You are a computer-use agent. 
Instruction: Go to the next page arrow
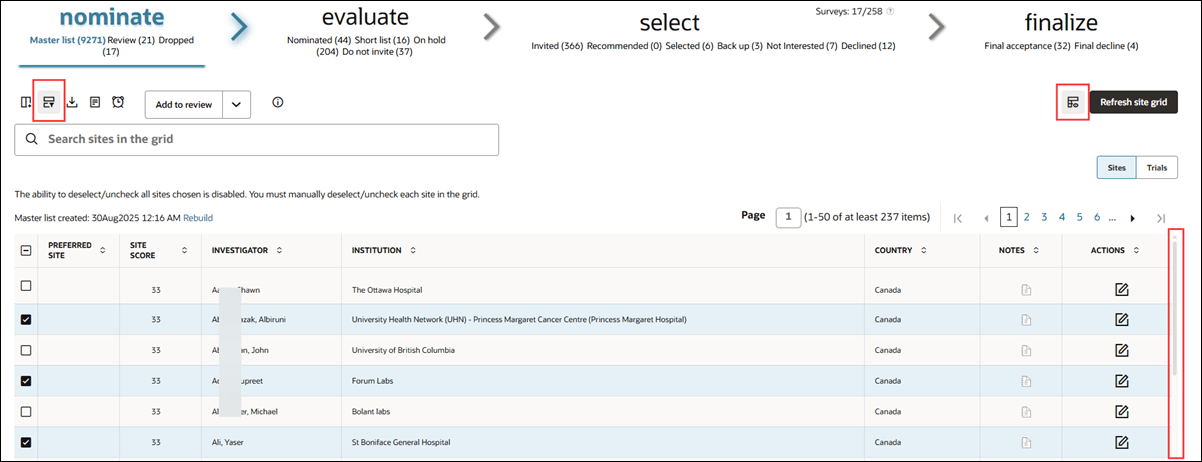click(x=1133, y=217)
